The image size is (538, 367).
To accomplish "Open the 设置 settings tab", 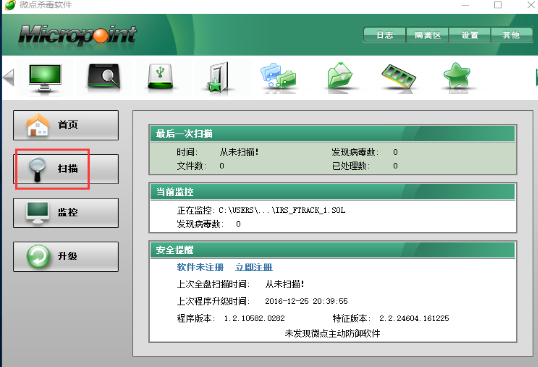I will click(x=469, y=35).
